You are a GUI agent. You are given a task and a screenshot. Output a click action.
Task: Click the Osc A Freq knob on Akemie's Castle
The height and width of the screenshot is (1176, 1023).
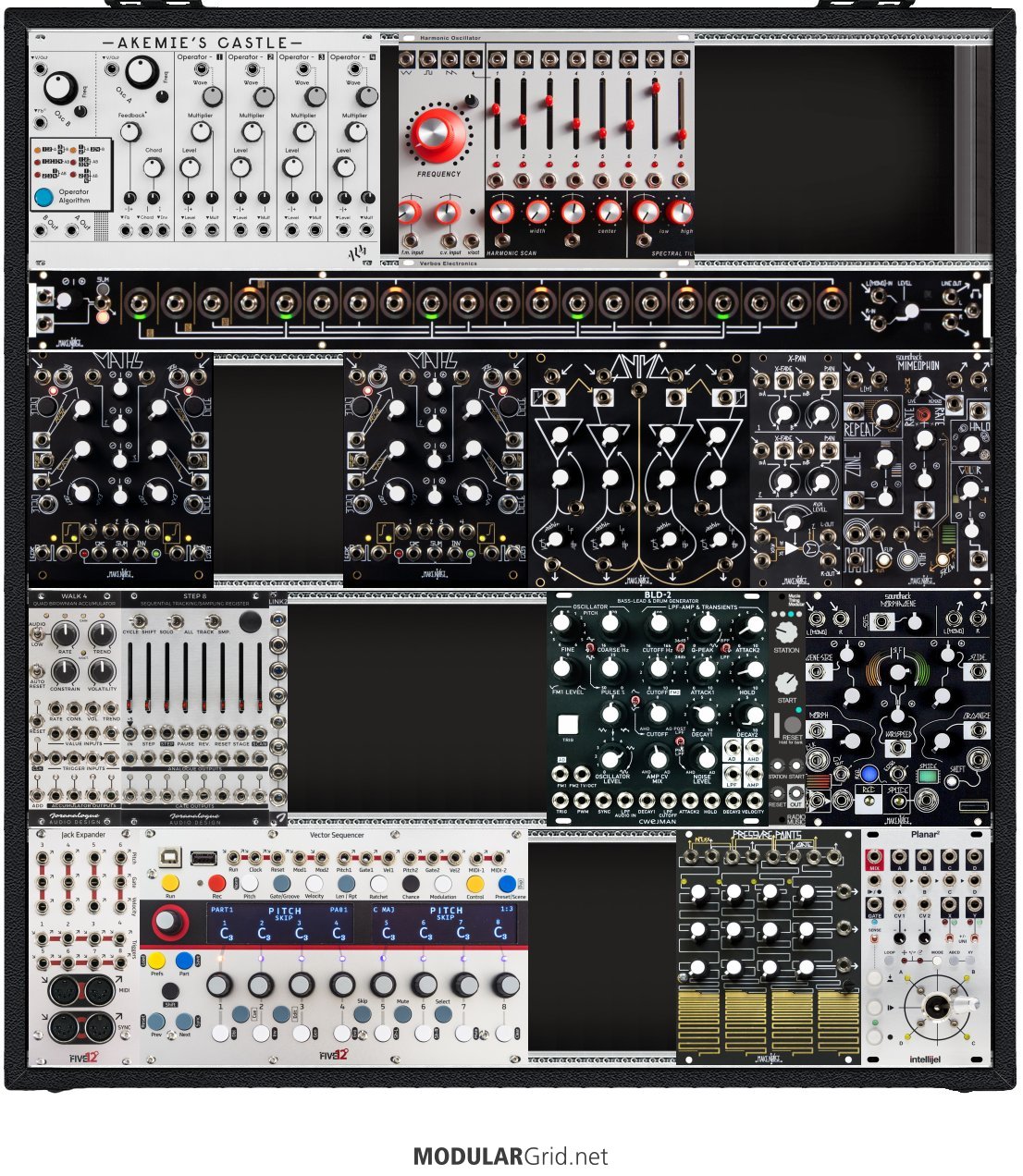click(142, 71)
